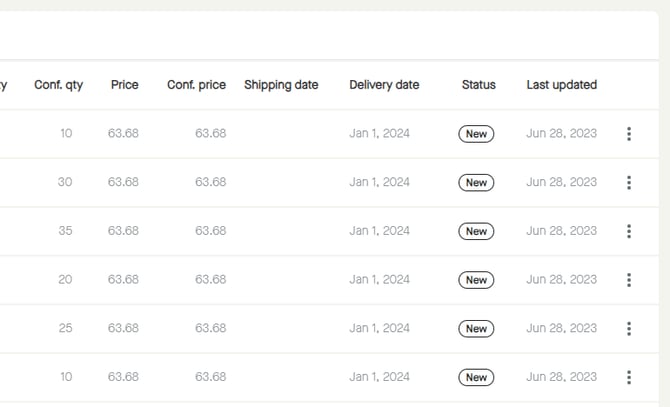Screen dimensions: 670x407
Task: Select the empty shipping date cell in the quantity 30 row
Action: click(281, 182)
